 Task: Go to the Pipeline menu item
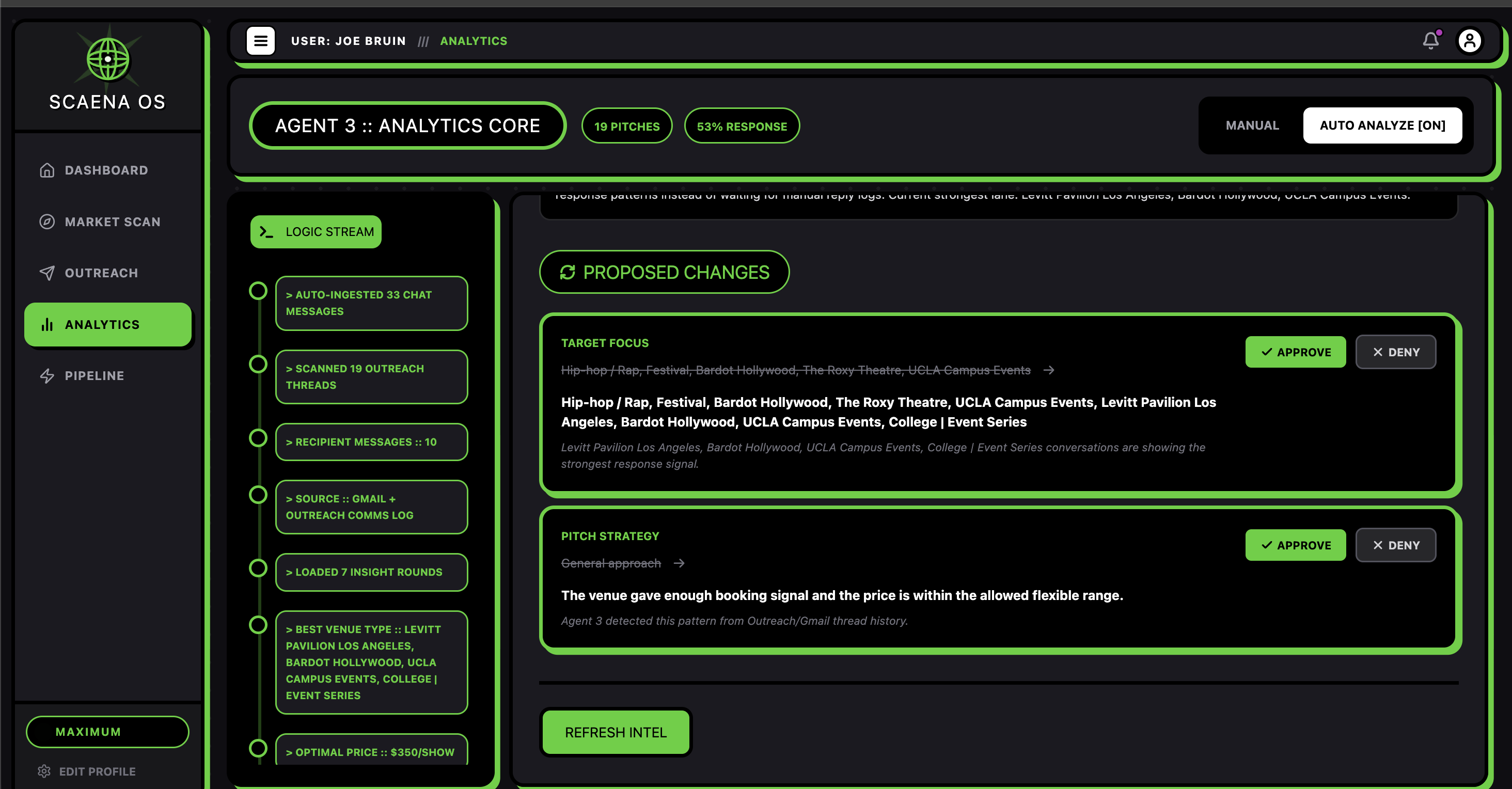click(94, 376)
